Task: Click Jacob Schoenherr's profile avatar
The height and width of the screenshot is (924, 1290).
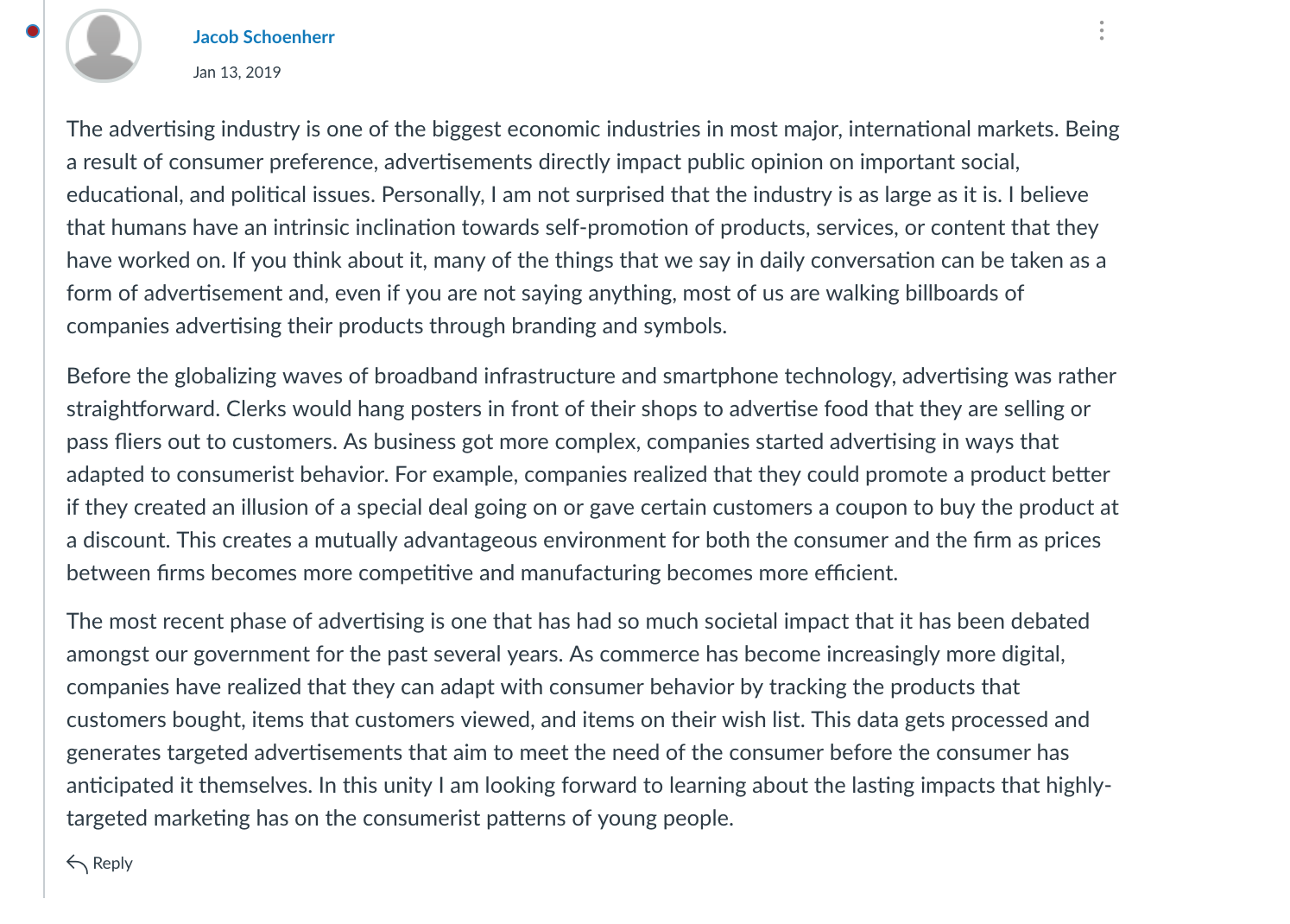Action: (104, 46)
